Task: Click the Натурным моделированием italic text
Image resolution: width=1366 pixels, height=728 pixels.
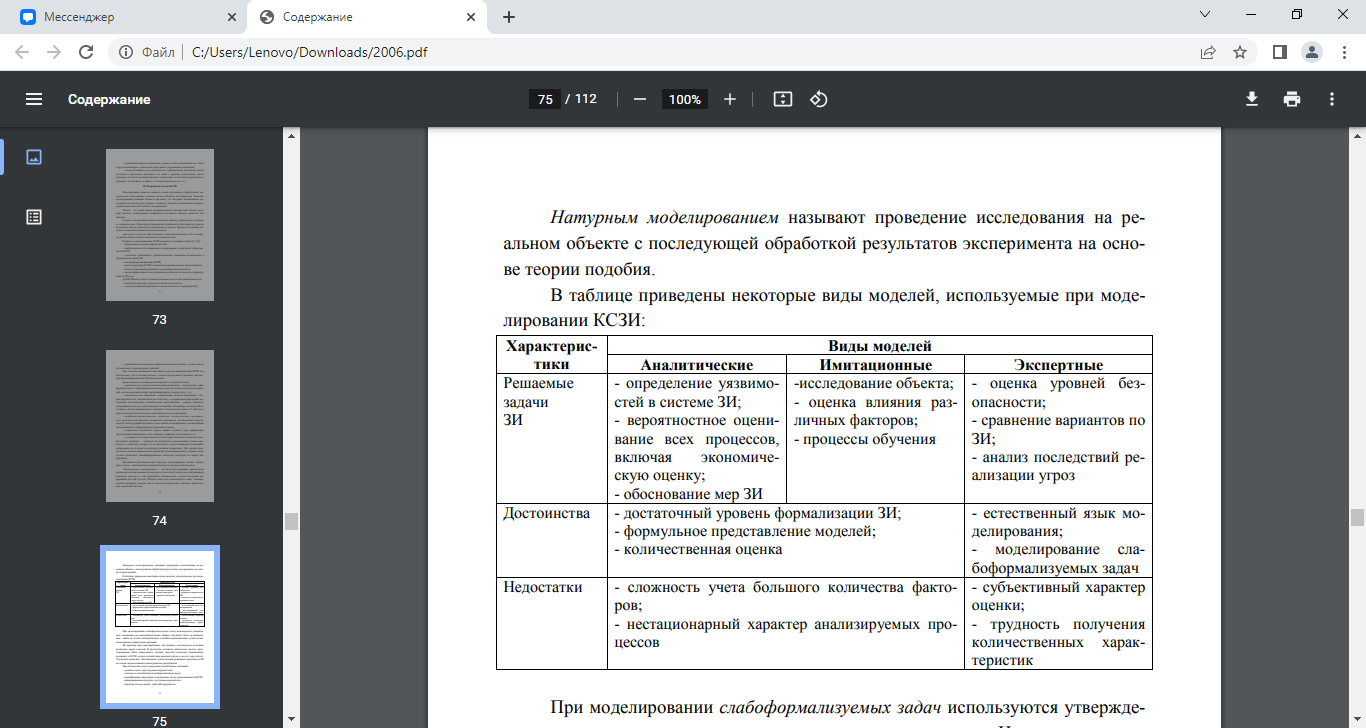Action: pyautogui.click(x=665, y=217)
